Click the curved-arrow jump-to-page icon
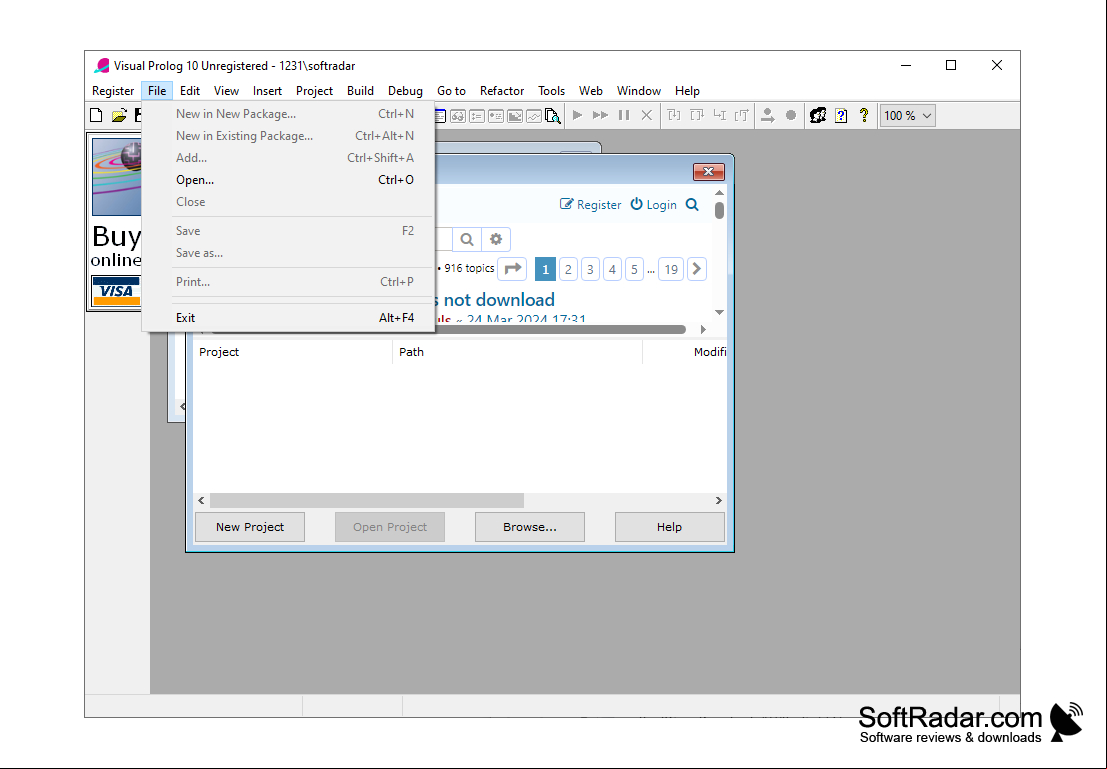This screenshot has width=1107, height=769. coord(513,269)
